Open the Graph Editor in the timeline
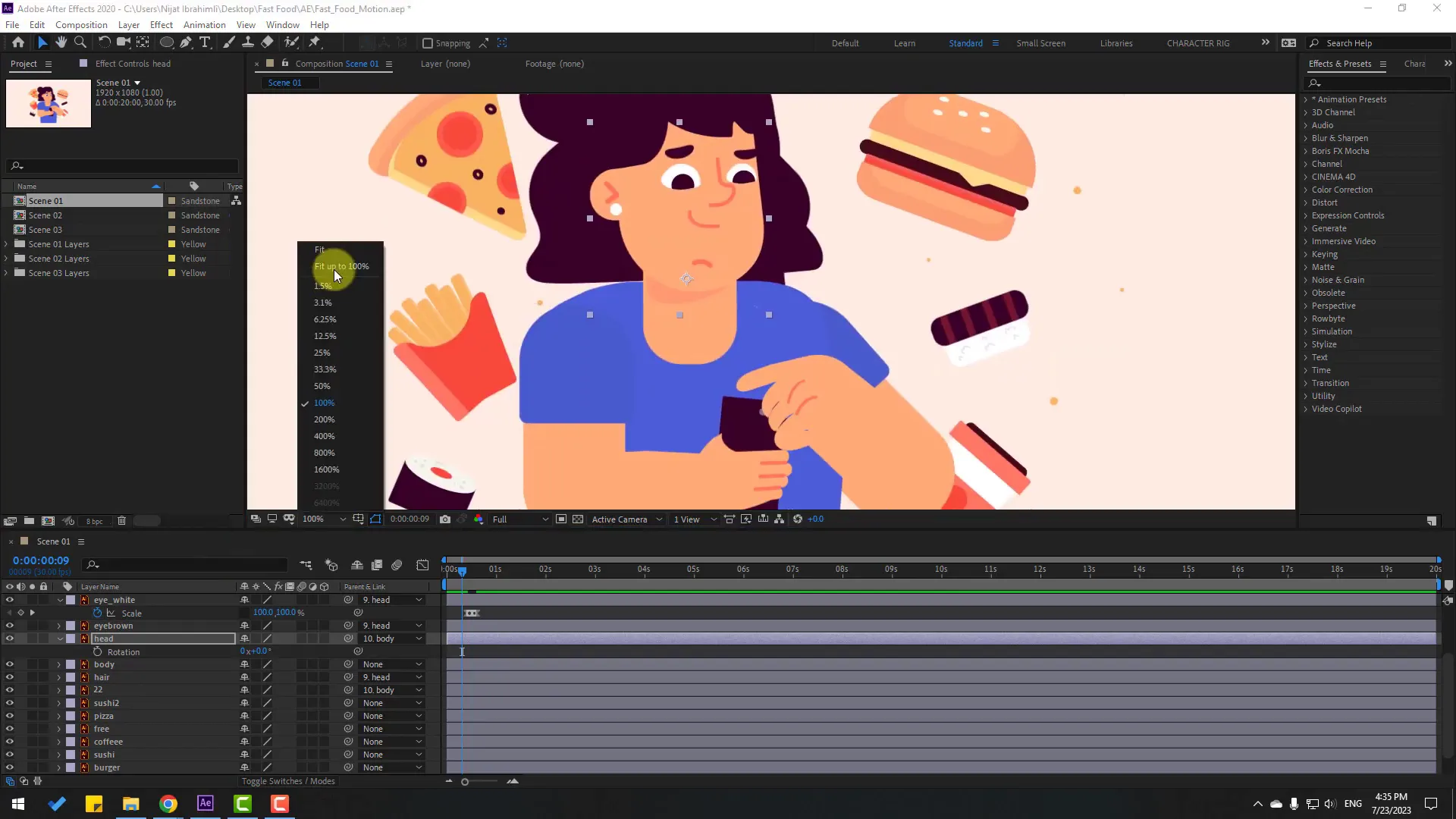Image resolution: width=1456 pixels, height=819 pixels. pos(422,565)
